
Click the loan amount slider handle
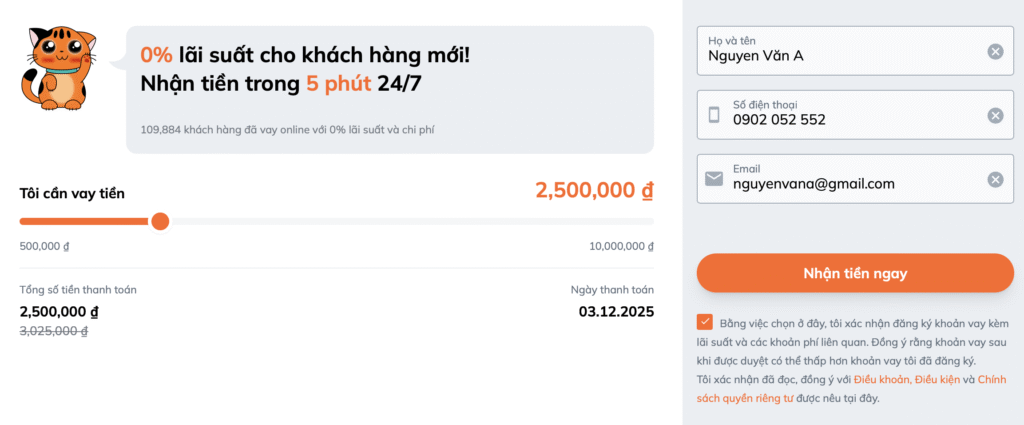[160, 221]
